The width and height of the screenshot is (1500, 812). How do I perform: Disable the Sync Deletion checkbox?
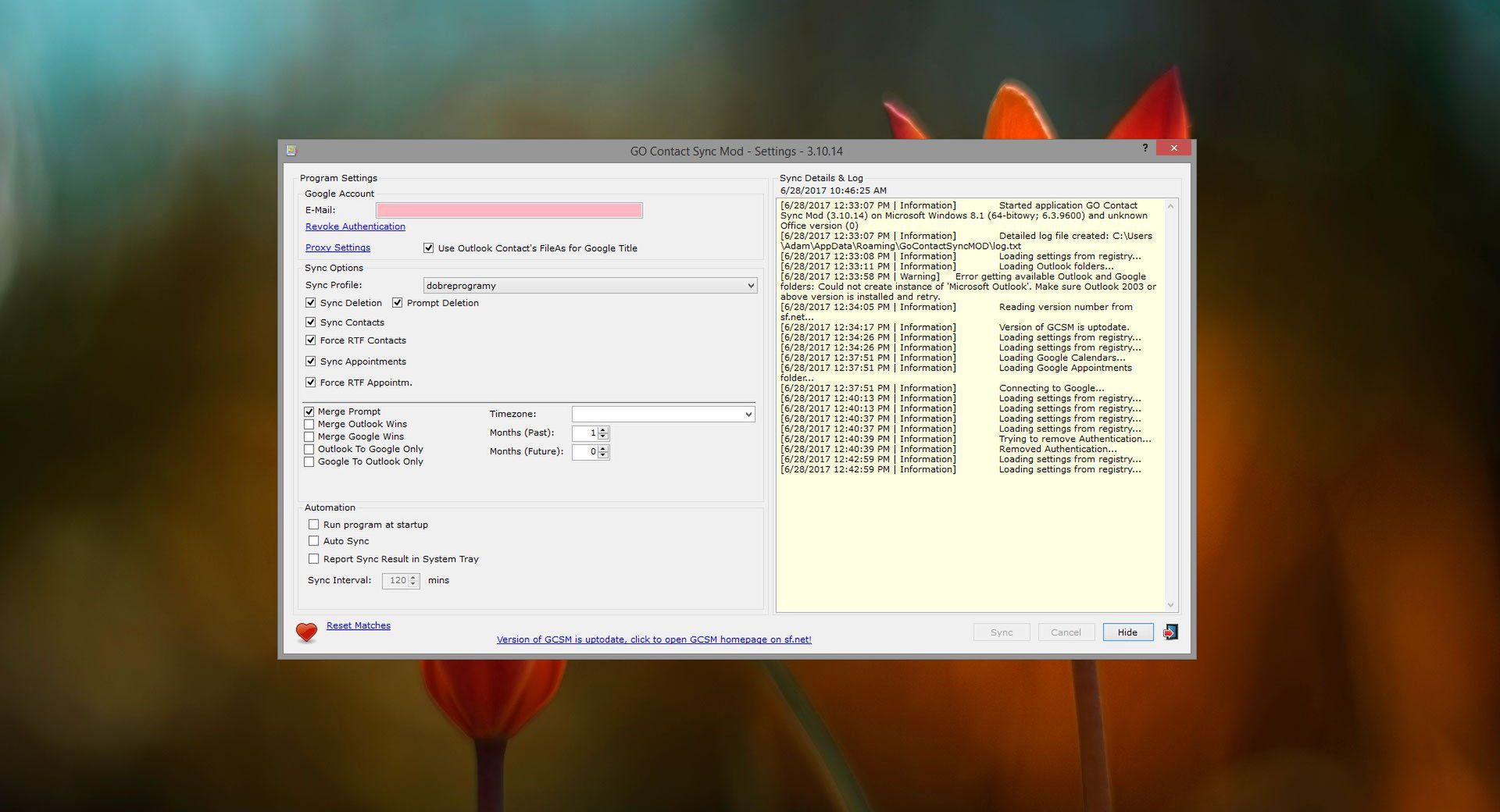point(310,303)
